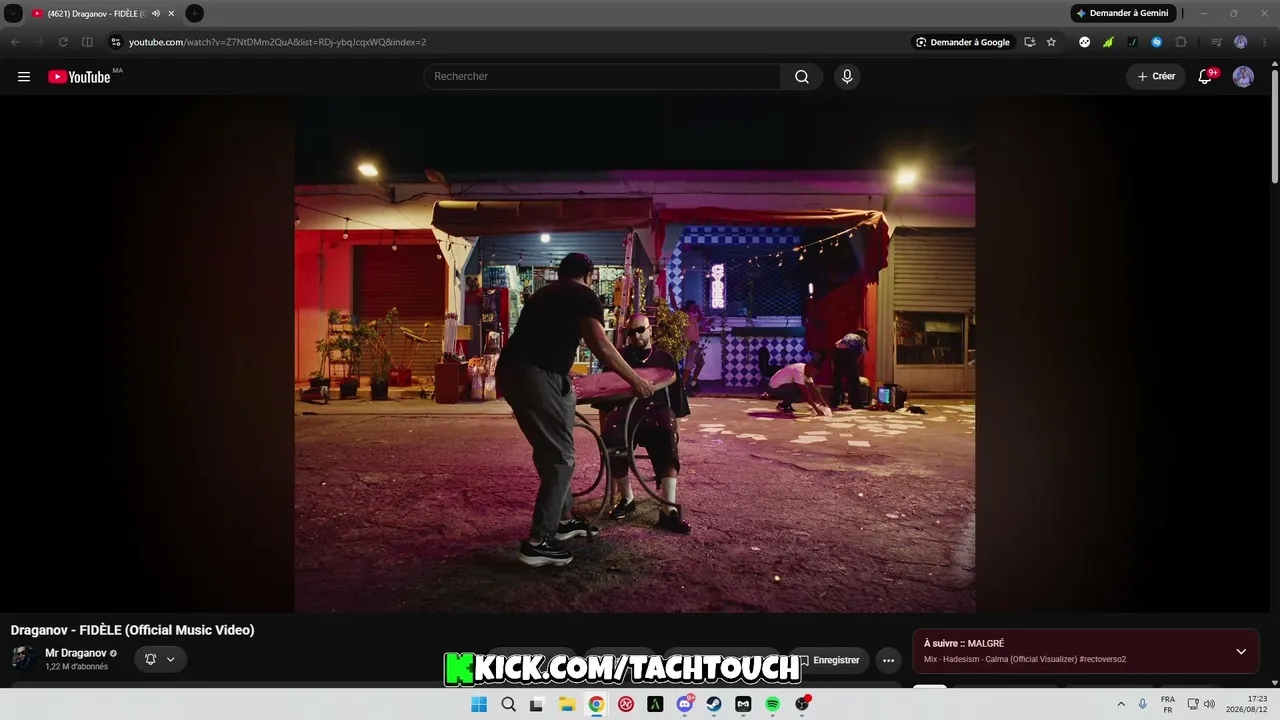The height and width of the screenshot is (720, 1280).
Task: Switch to Chrome in the taskbar
Action: coord(596,704)
